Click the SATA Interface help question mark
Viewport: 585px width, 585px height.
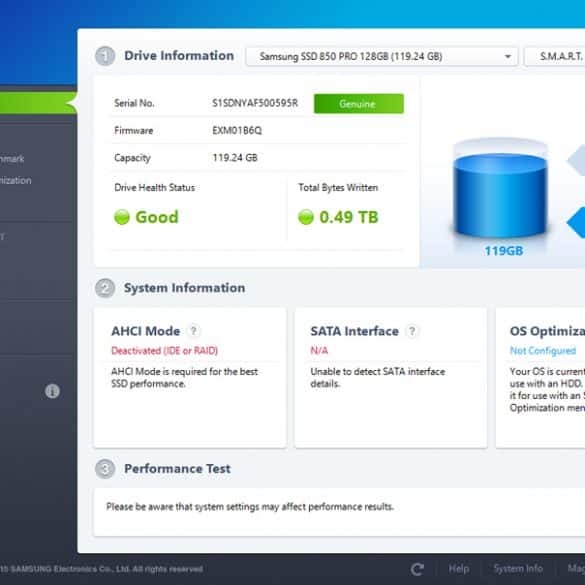pos(412,331)
